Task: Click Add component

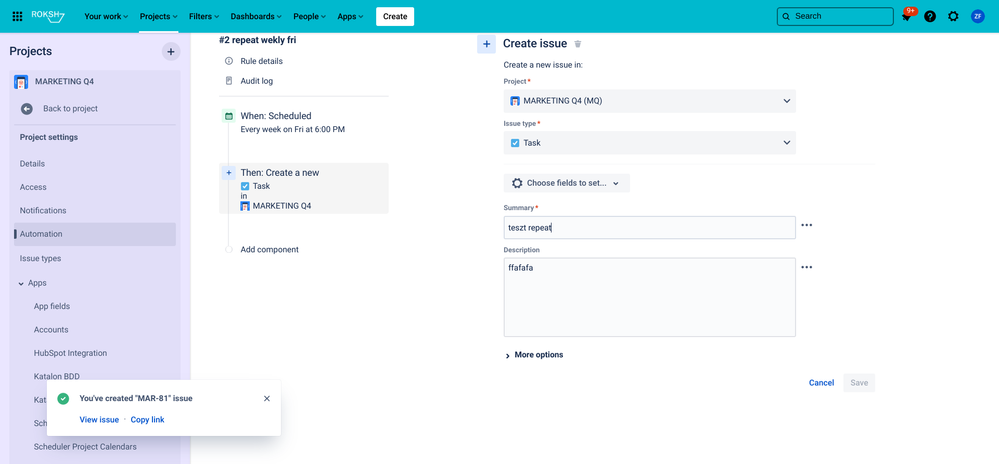Action: tap(270, 249)
